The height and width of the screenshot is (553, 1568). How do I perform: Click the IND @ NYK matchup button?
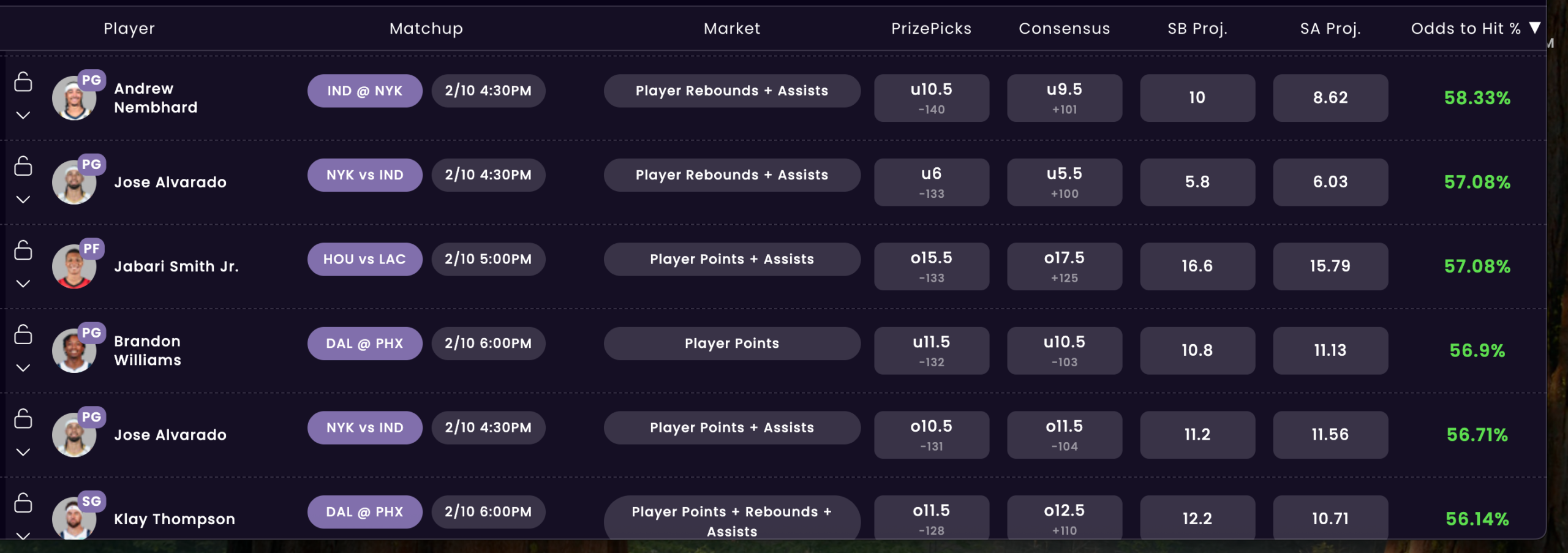pyautogui.click(x=364, y=91)
